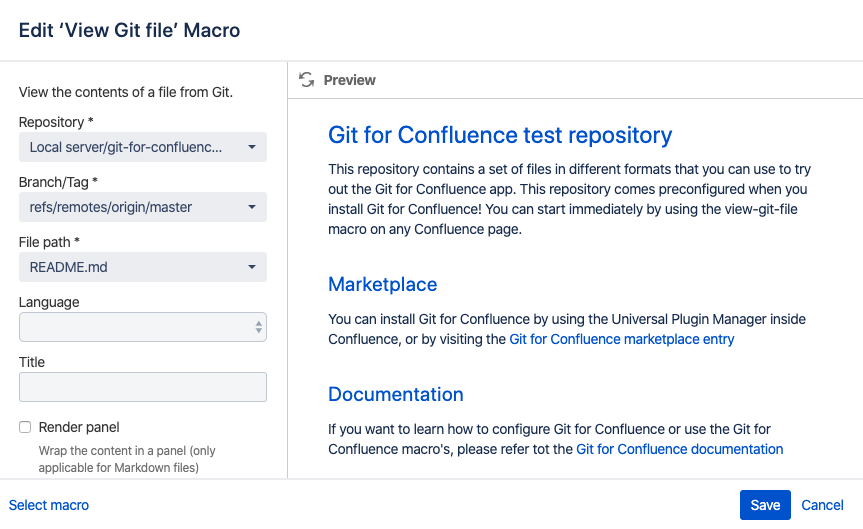Click the Preview label in header bar
The height and width of the screenshot is (529, 863).
pyautogui.click(x=349, y=80)
